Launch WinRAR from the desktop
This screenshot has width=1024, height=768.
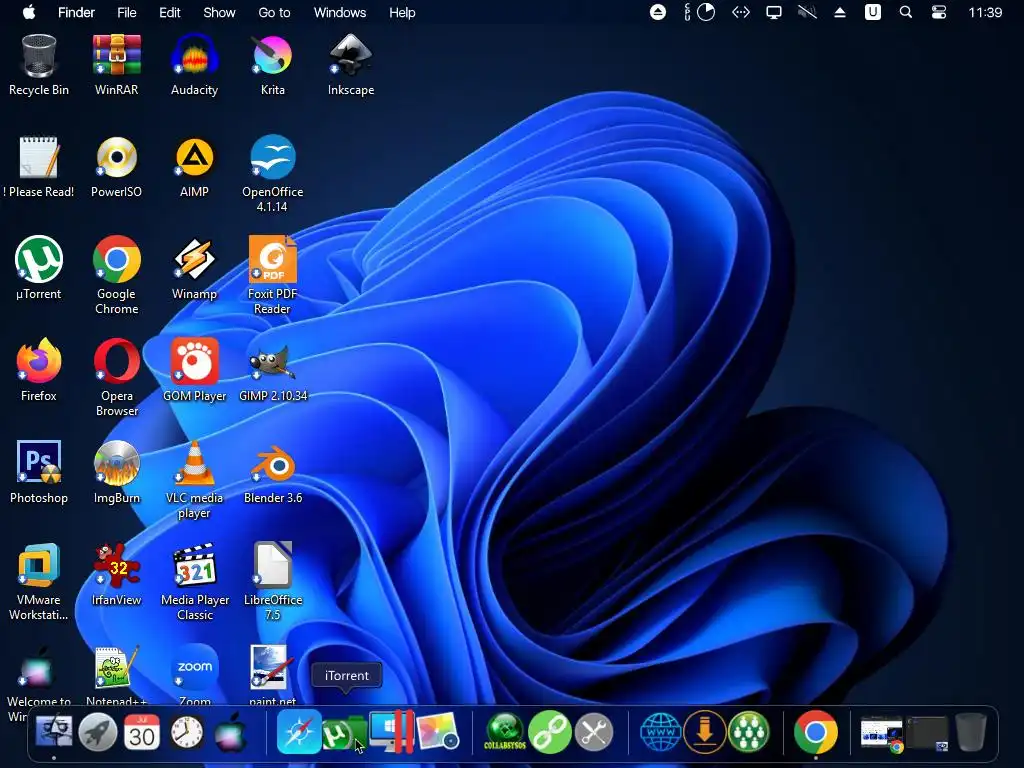(116, 65)
